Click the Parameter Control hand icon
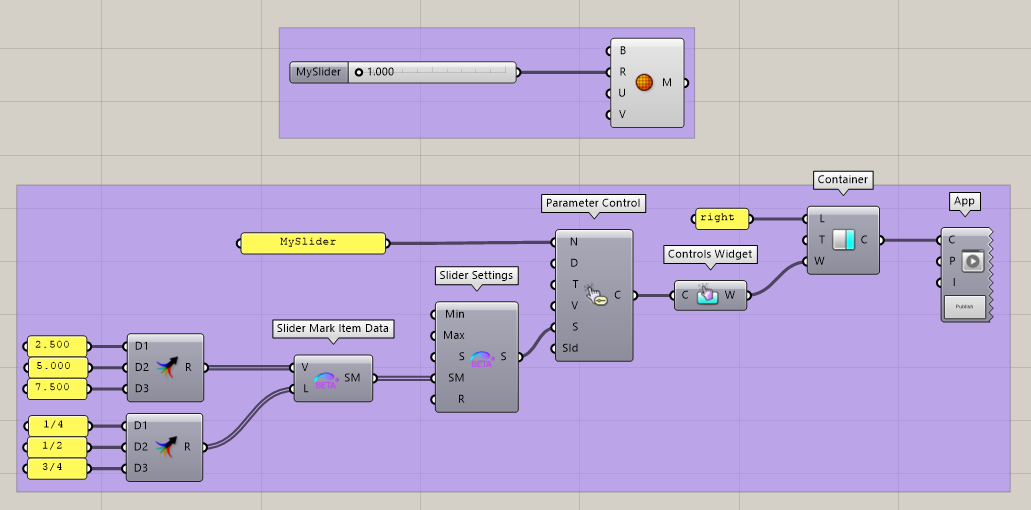Image resolution: width=1031 pixels, height=510 pixels. pyautogui.click(x=596, y=294)
